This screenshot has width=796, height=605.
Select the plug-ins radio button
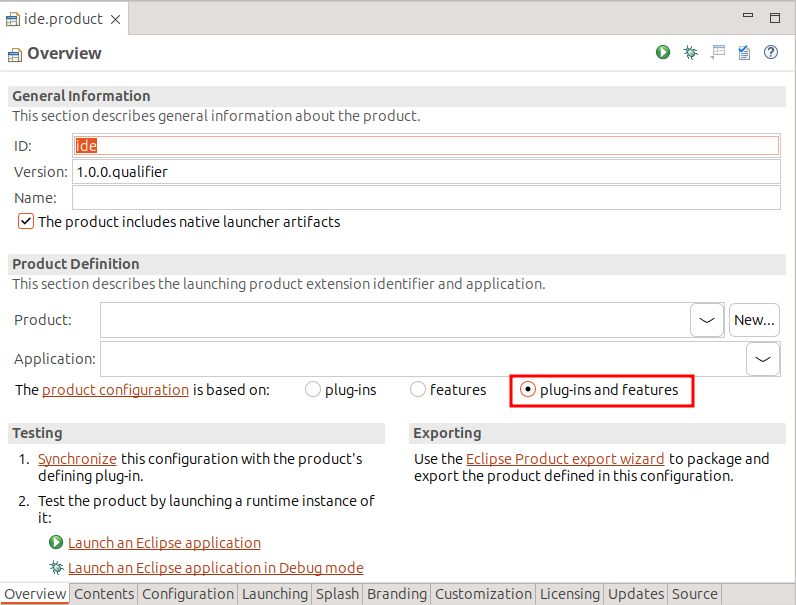[x=313, y=390]
